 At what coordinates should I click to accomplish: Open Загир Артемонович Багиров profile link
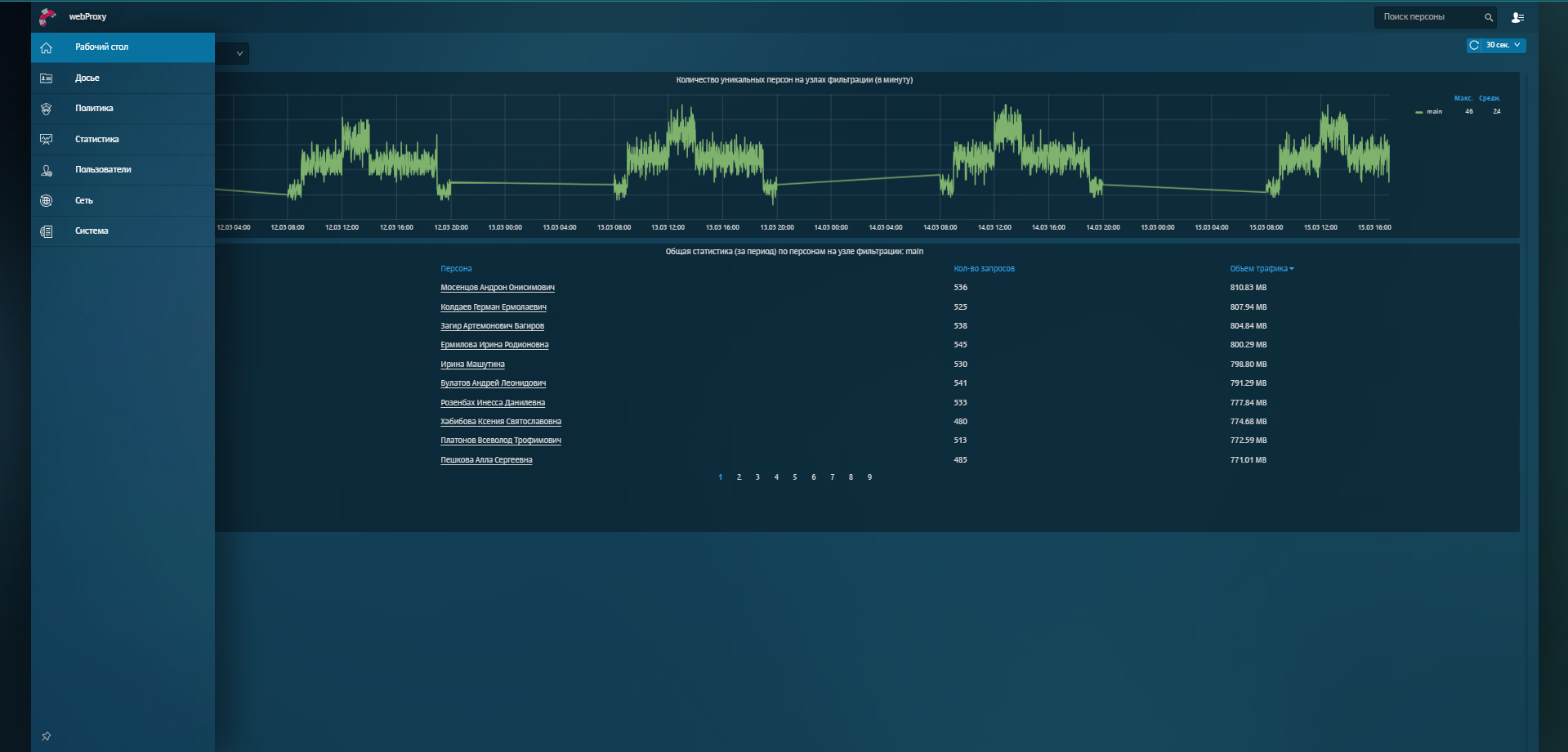tap(492, 326)
